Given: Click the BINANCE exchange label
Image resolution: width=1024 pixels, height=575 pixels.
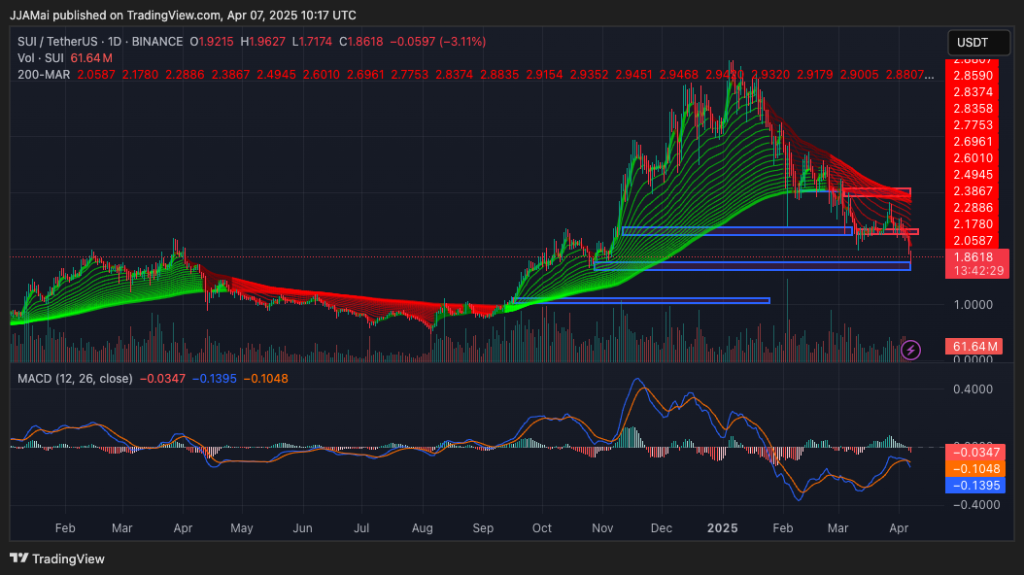Looking at the screenshot, I should (157, 41).
